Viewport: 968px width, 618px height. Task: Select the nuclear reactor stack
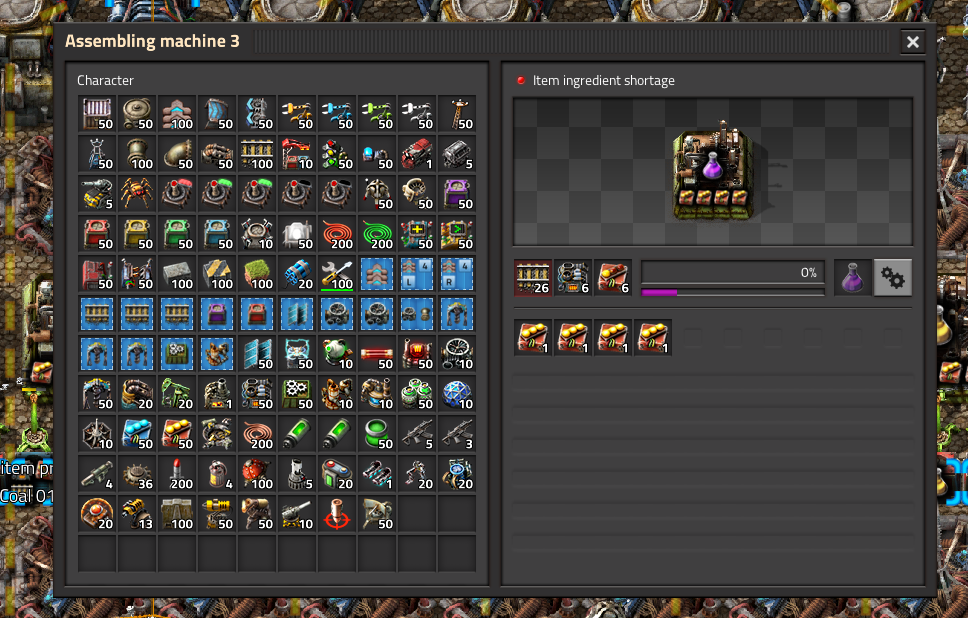[x=337, y=354]
